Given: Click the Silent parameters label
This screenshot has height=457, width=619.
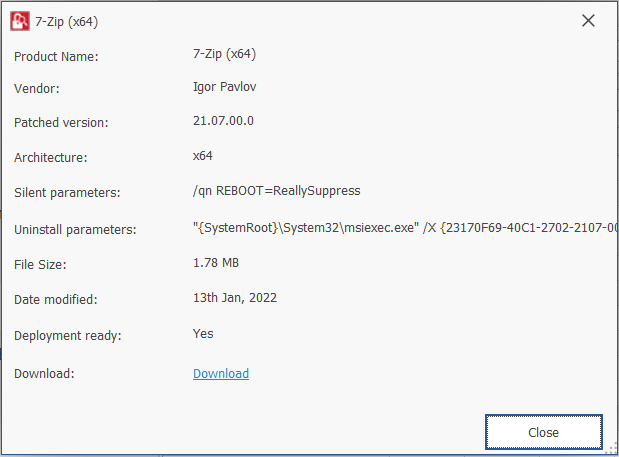Looking at the screenshot, I should coord(67,193).
